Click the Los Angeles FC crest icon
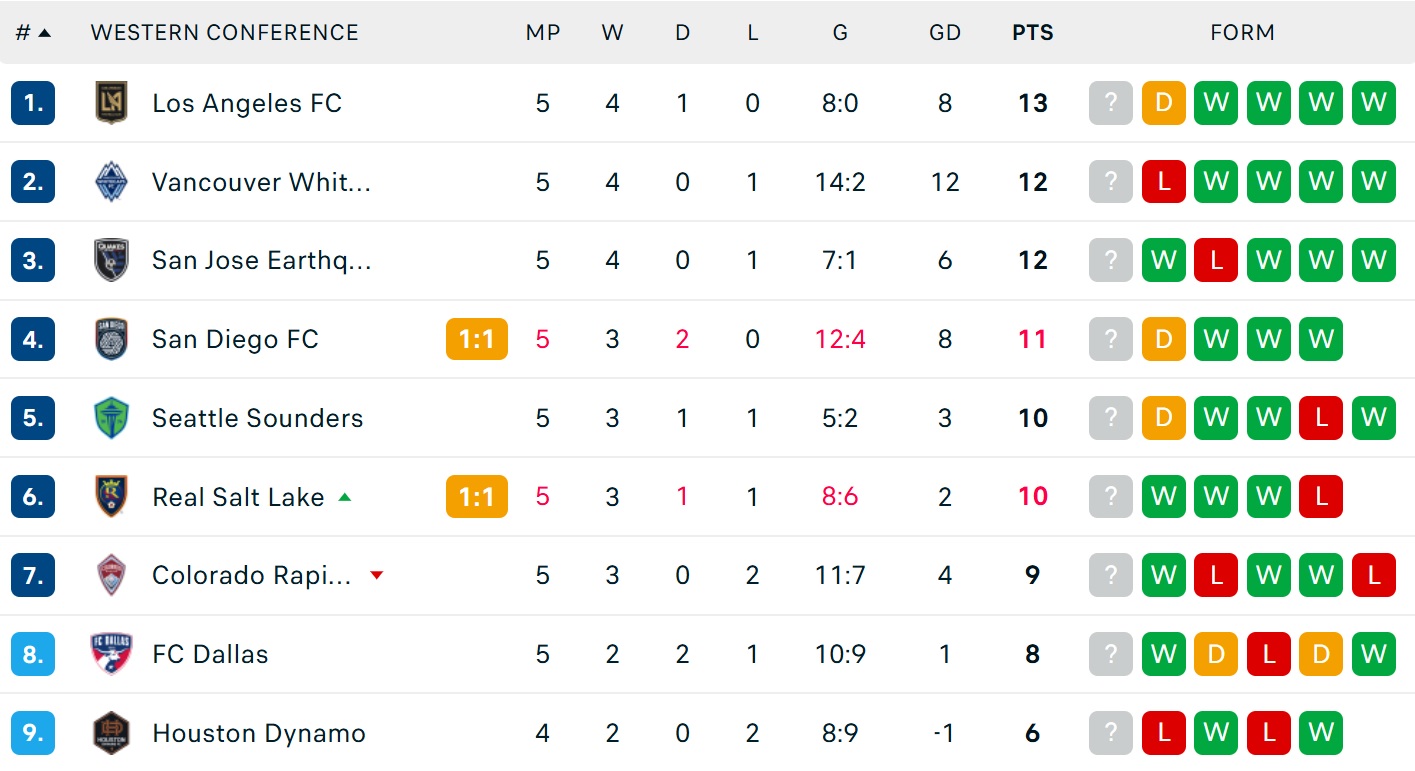Viewport: 1415px width, 771px height. pos(111,103)
